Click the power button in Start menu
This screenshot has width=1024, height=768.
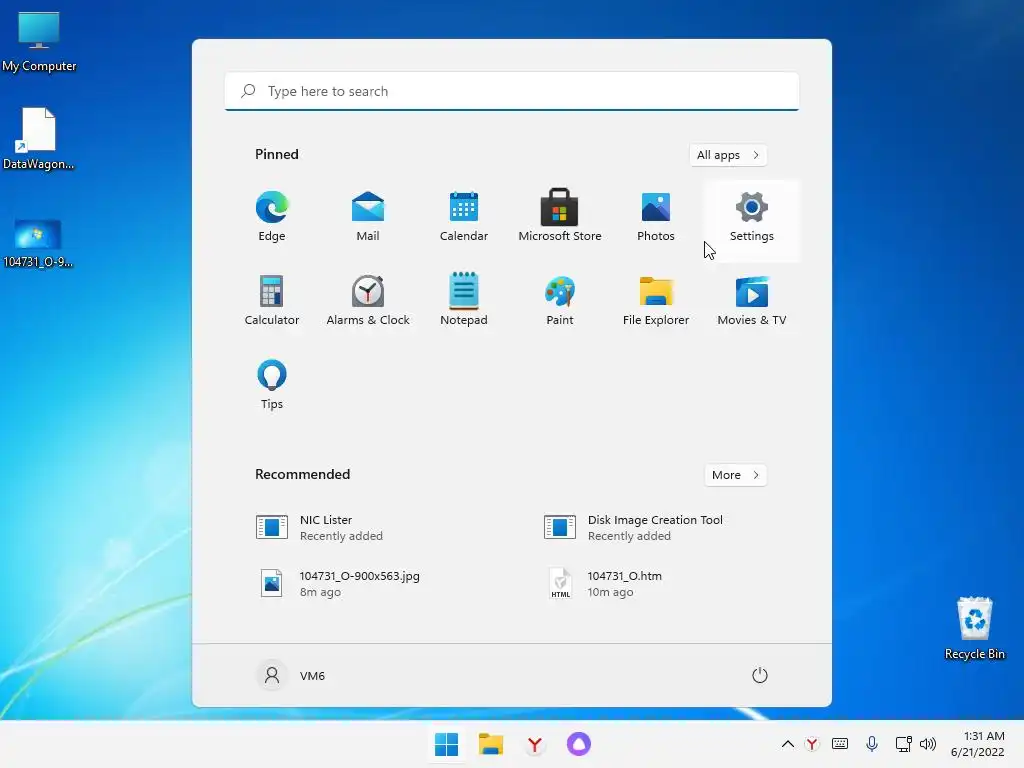(760, 675)
